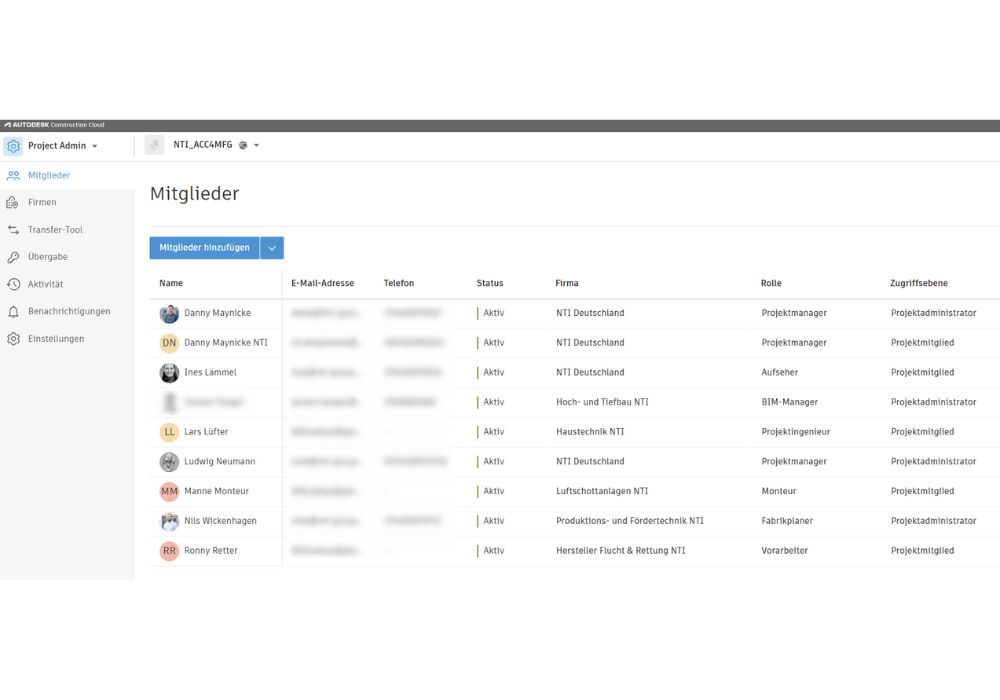
Task: Click the LL avatar for Lars Lüfter
Action: pos(169,432)
